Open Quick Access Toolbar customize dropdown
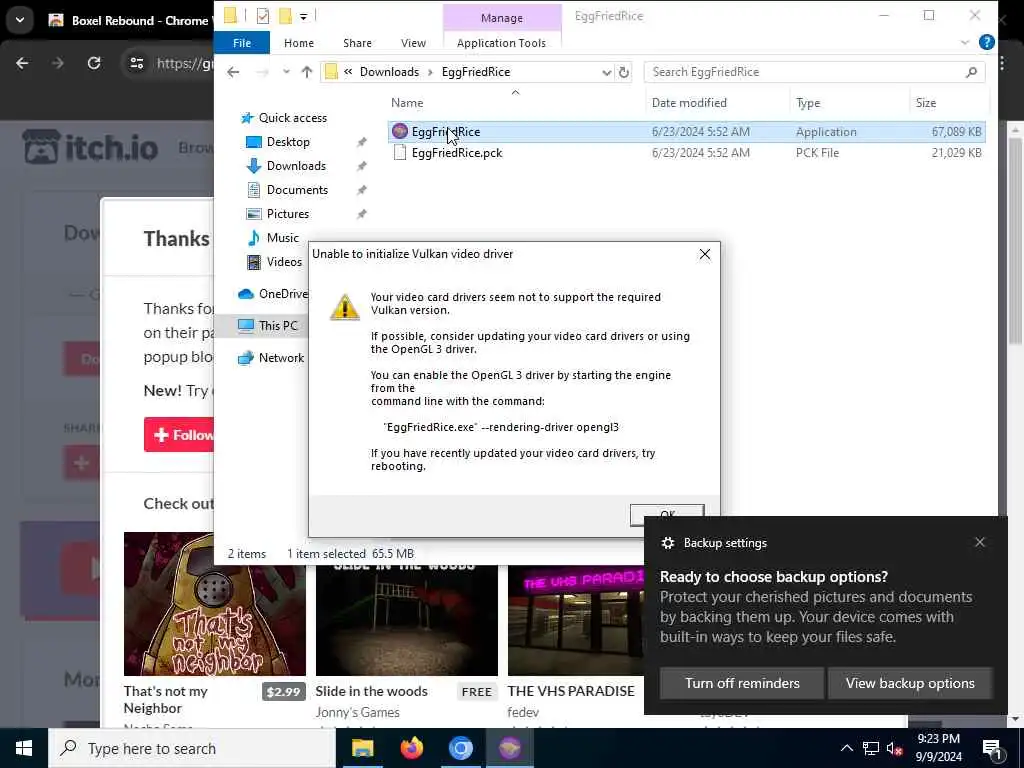 304,16
